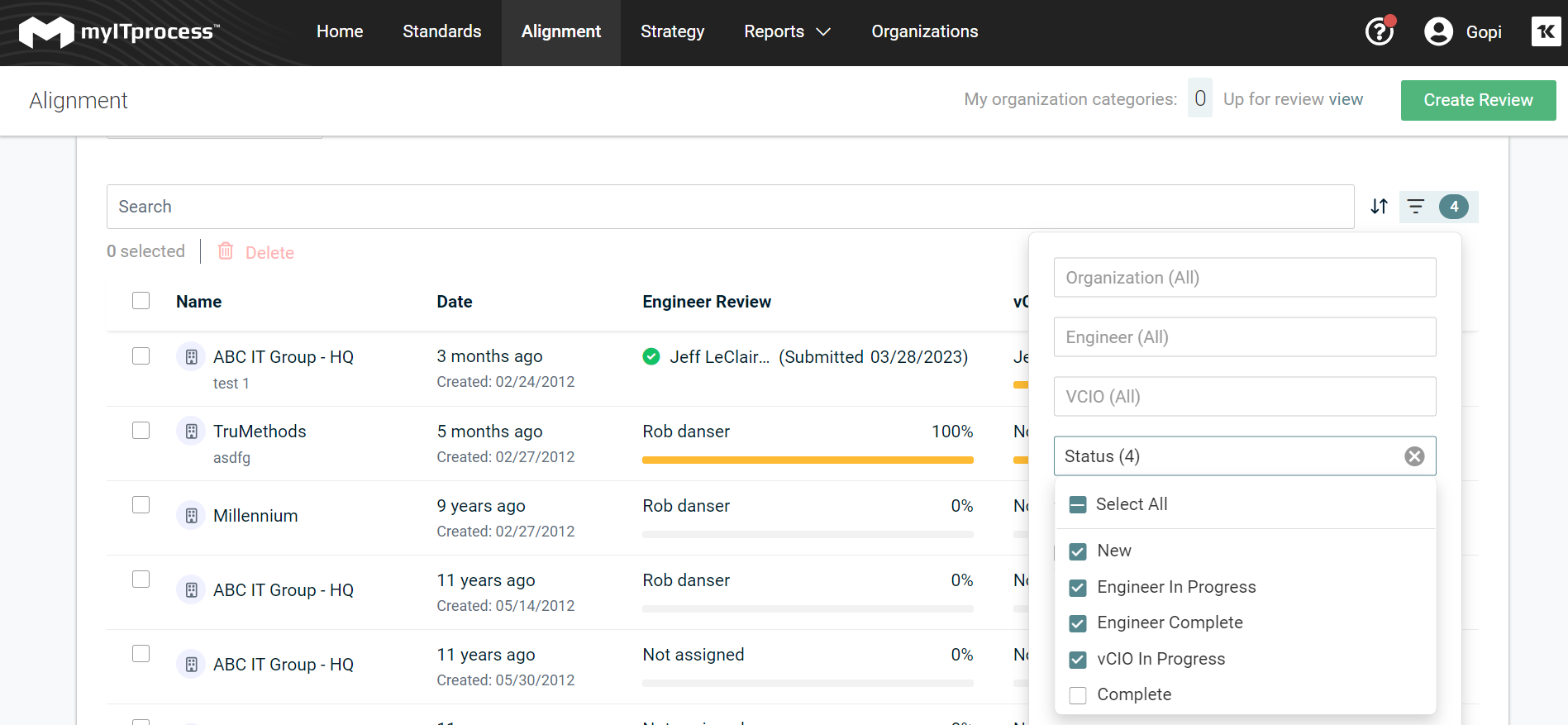Expand the Reports menu dropdown

pyautogui.click(x=787, y=31)
